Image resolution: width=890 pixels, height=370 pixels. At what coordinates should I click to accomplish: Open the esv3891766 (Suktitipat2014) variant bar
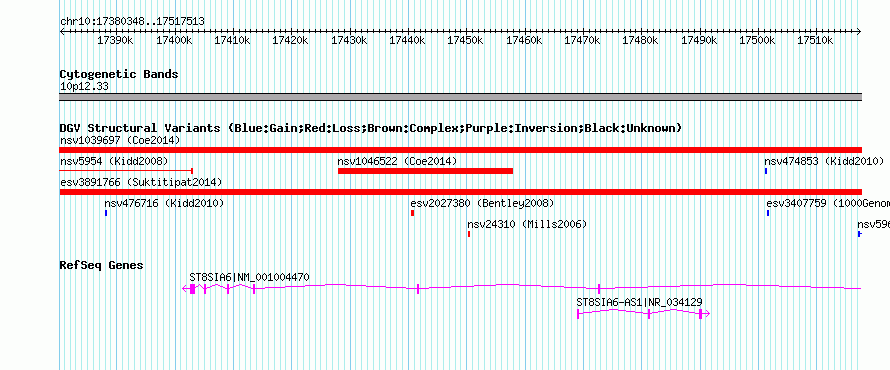(460, 192)
